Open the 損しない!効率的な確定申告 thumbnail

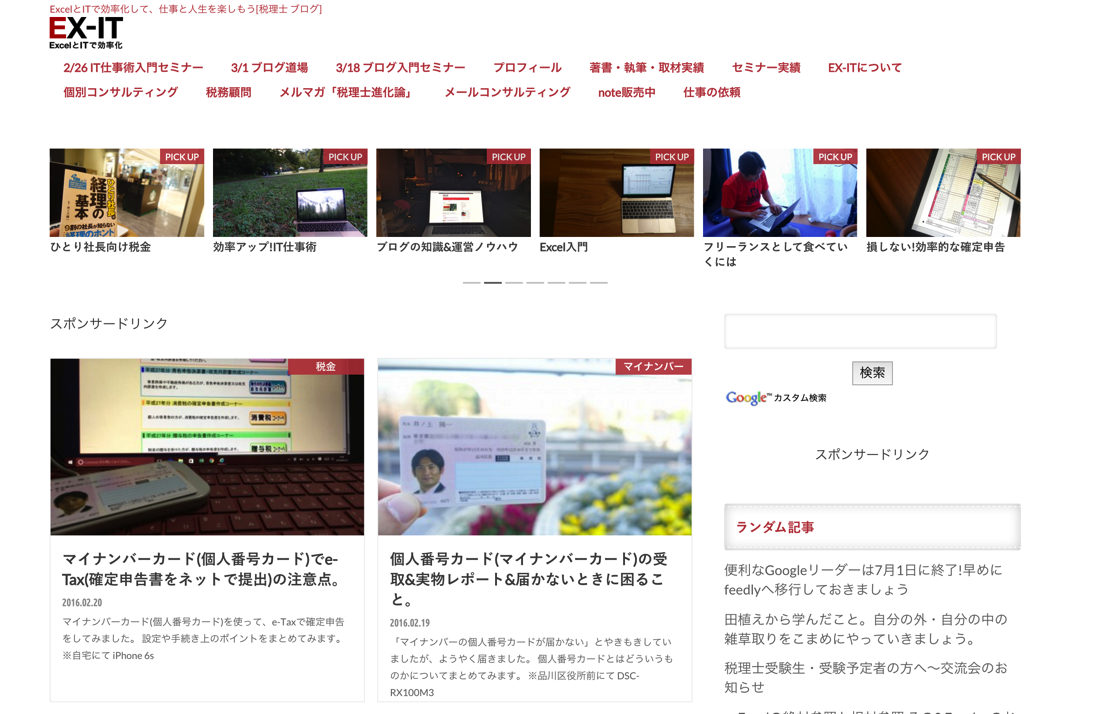(943, 192)
